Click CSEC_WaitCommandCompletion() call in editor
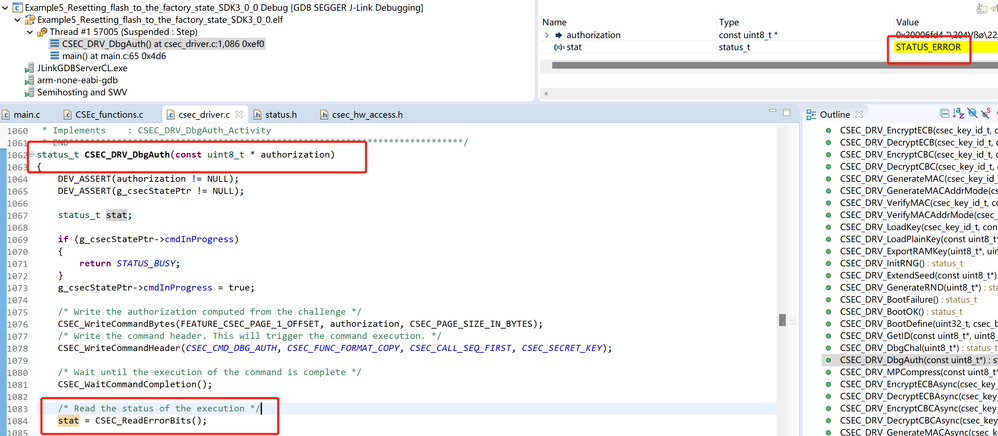This screenshot has height=436, width=998. tap(134, 384)
